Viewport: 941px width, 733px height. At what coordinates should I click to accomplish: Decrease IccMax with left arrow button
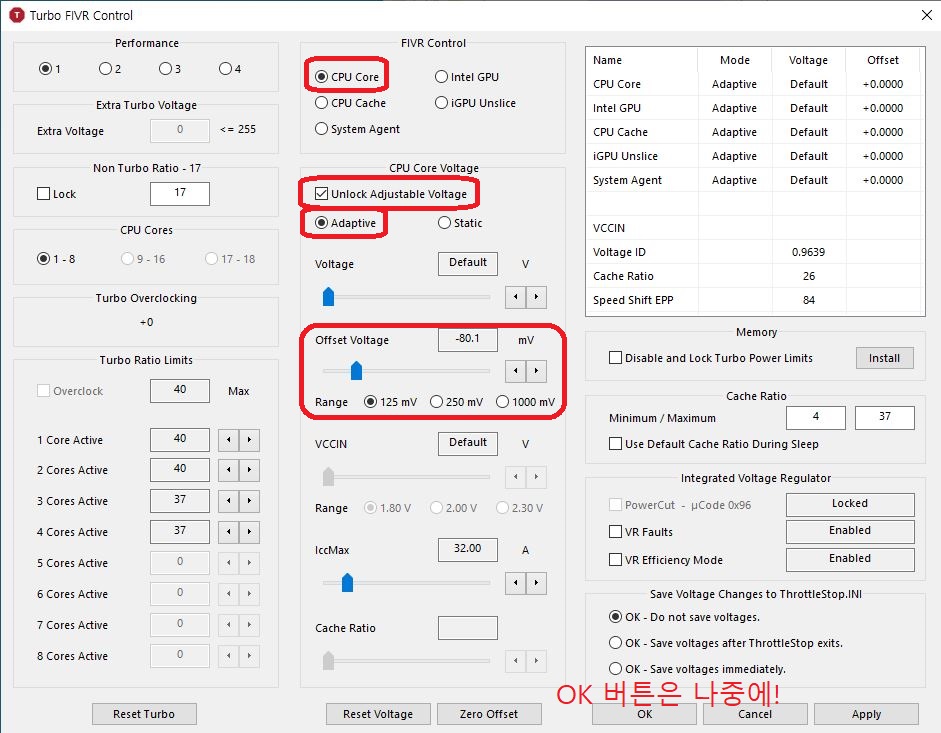point(516,582)
